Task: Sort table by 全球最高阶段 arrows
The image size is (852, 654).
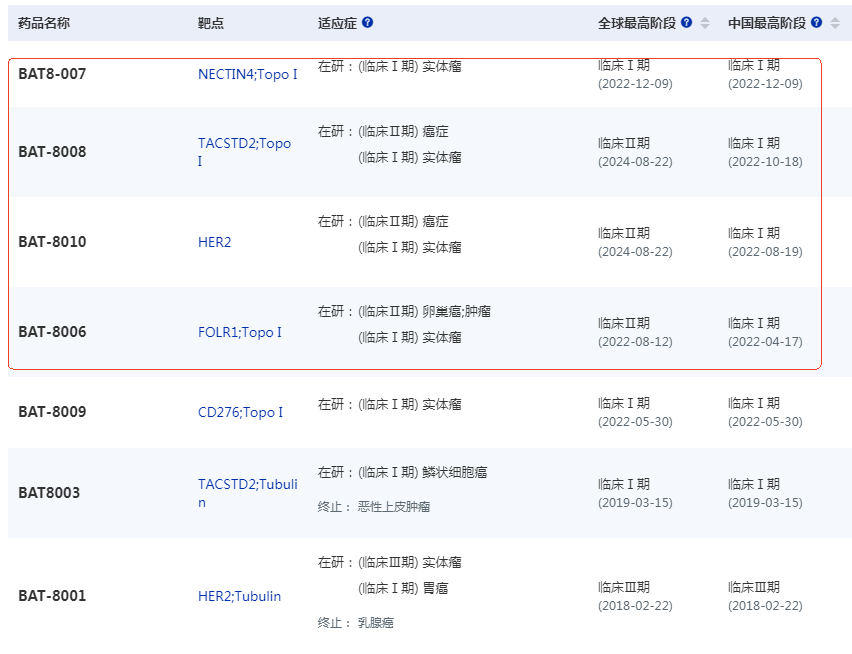Action: pos(705,23)
